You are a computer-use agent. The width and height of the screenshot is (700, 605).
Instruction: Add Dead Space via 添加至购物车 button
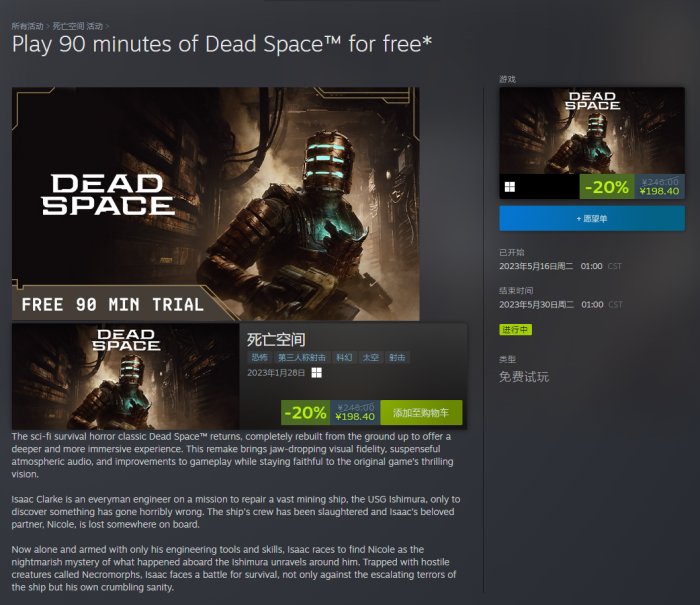point(421,413)
